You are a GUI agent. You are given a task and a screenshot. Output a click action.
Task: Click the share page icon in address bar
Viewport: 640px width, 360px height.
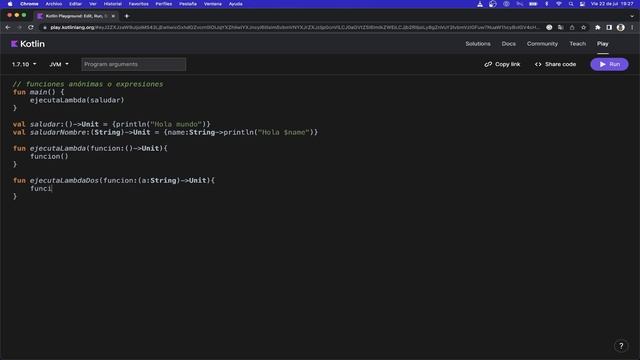(x=572, y=27)
